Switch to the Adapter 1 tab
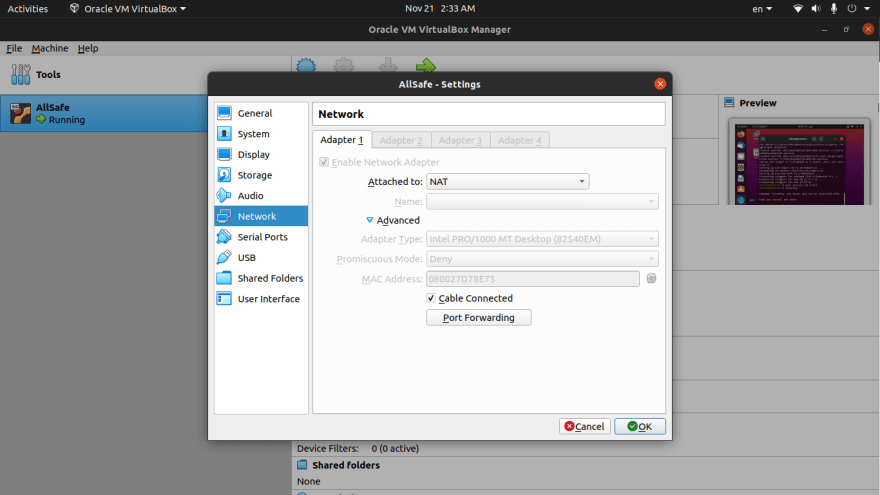 (342, 140)
